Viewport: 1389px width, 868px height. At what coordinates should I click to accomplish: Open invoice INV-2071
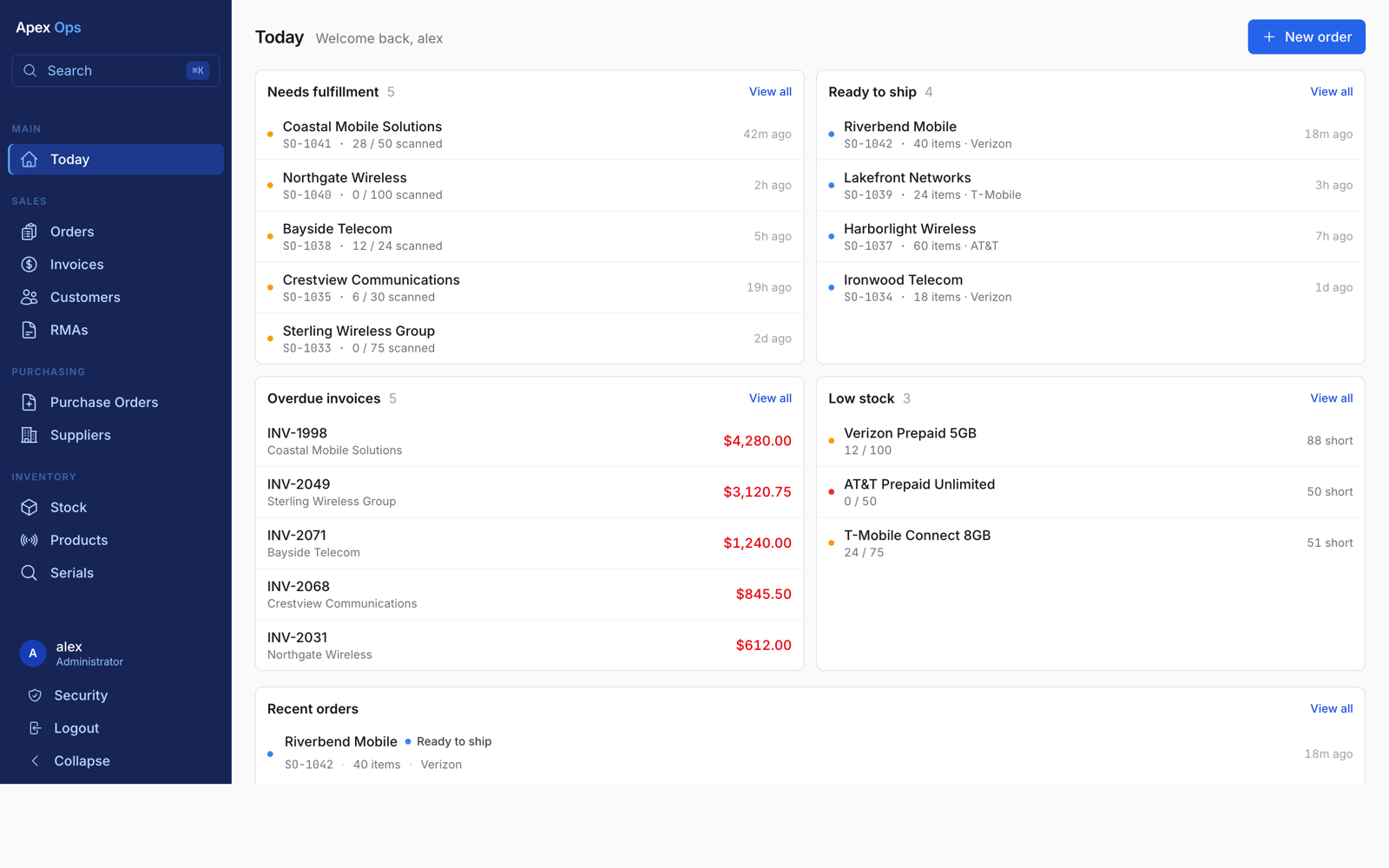(x=530, y=543)
